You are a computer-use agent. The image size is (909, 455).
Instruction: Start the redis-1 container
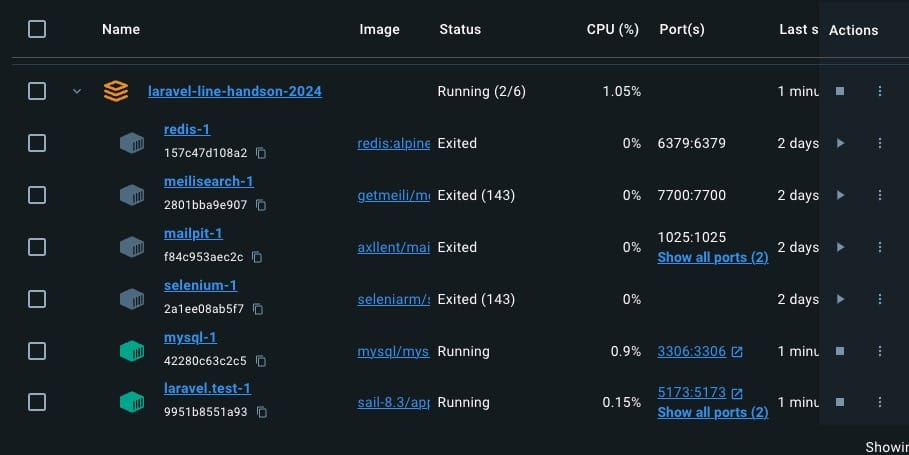tap(840, 143)
